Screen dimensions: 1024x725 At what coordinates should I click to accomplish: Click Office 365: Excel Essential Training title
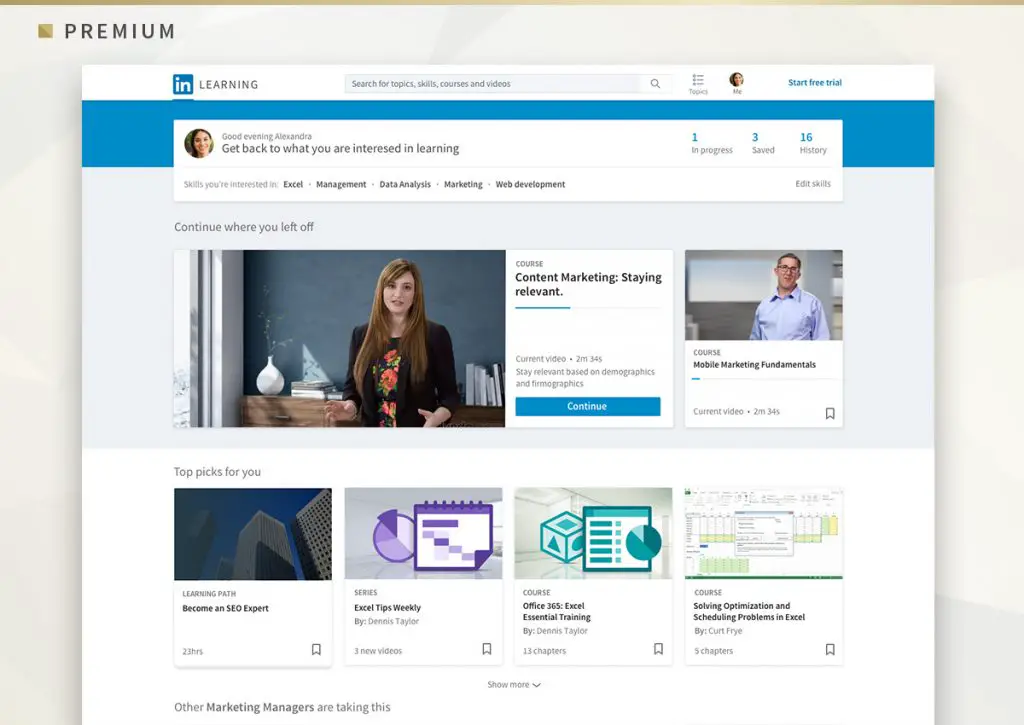coord(556,611)
